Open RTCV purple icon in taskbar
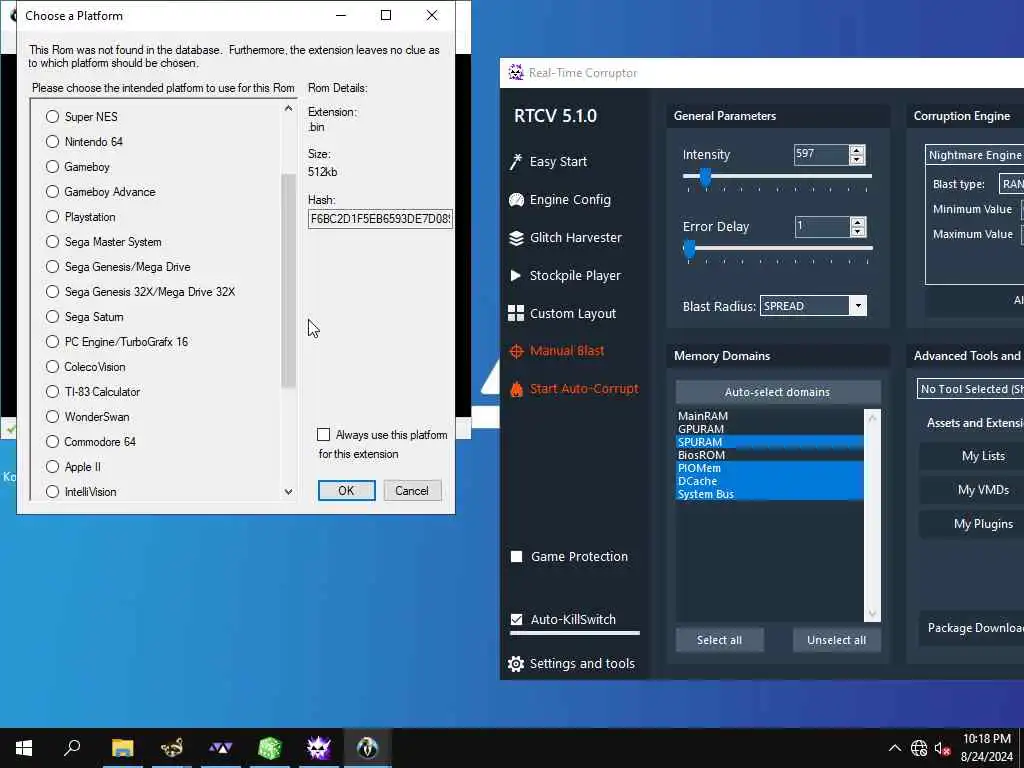The width and height of the screenshot is (1024, 768). coord(319,748)
